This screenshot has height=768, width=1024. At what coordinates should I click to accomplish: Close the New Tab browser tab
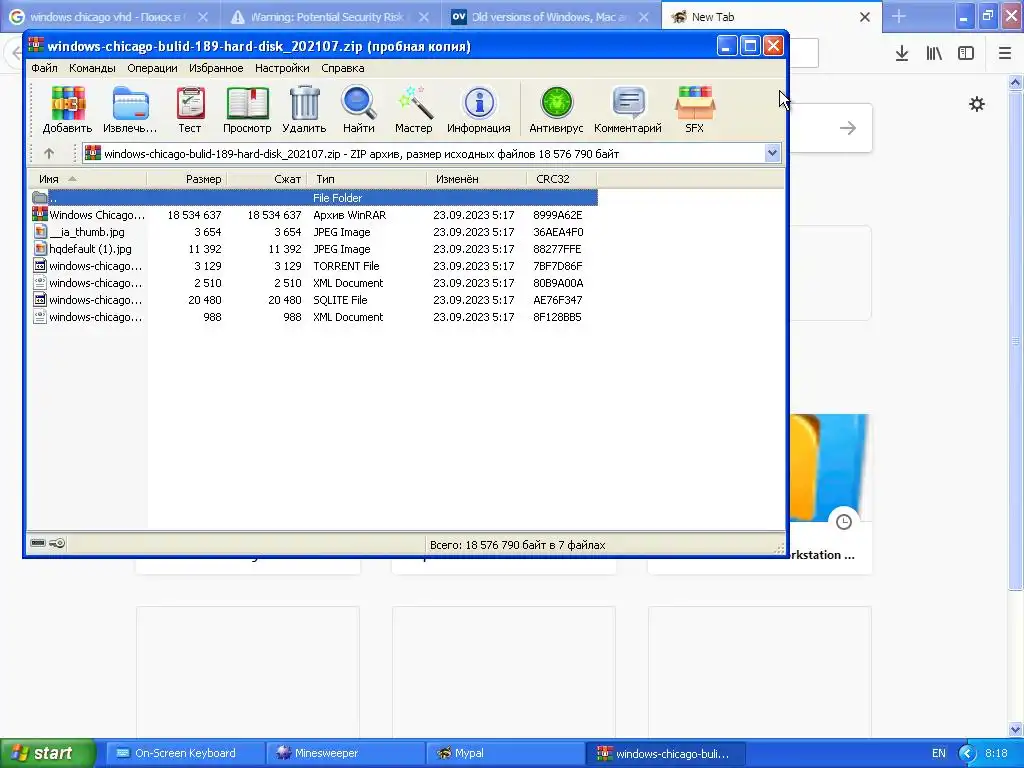tap(865, 17)
